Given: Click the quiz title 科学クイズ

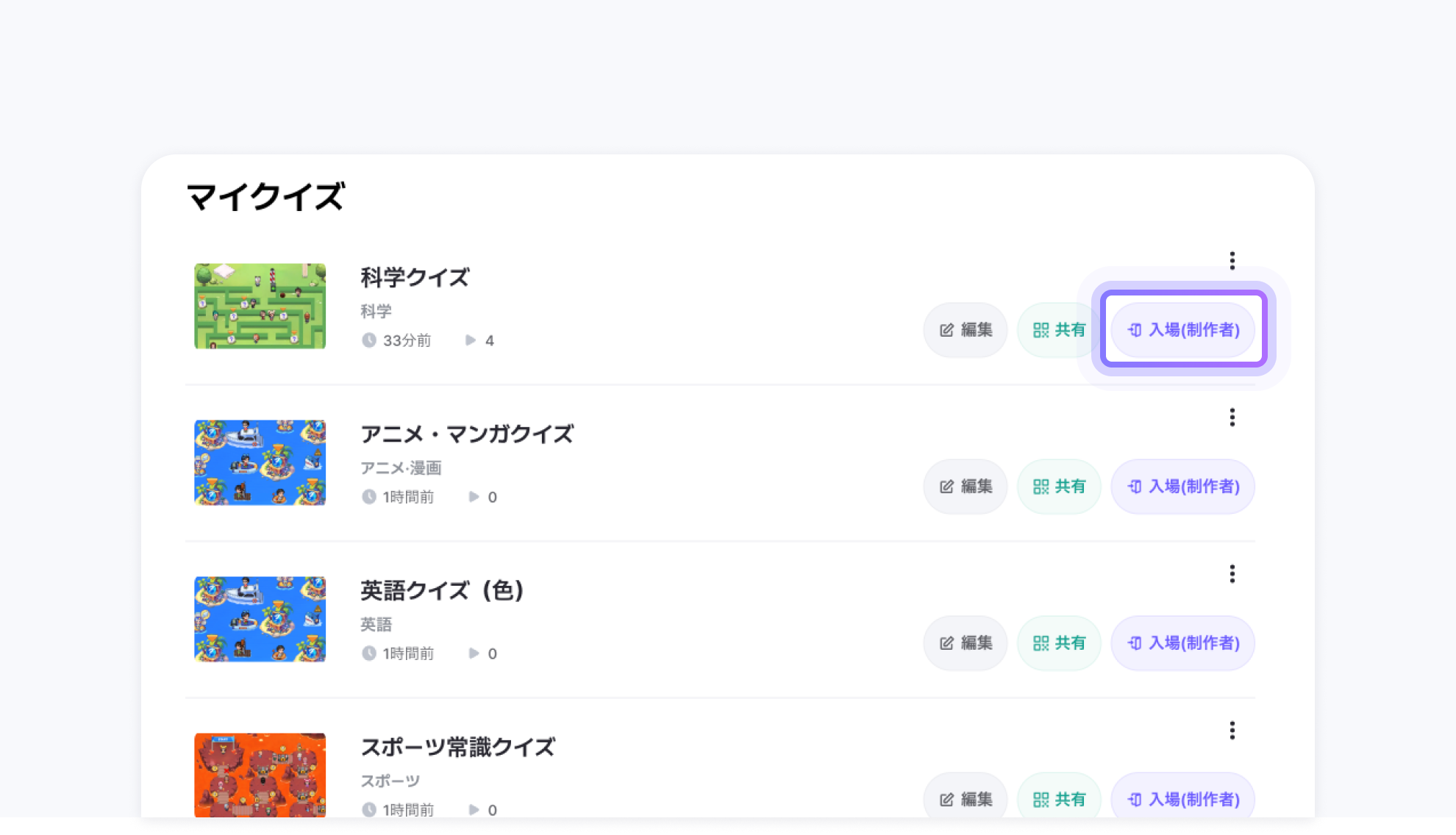Looking at the screenshot, I should (415, 279).
